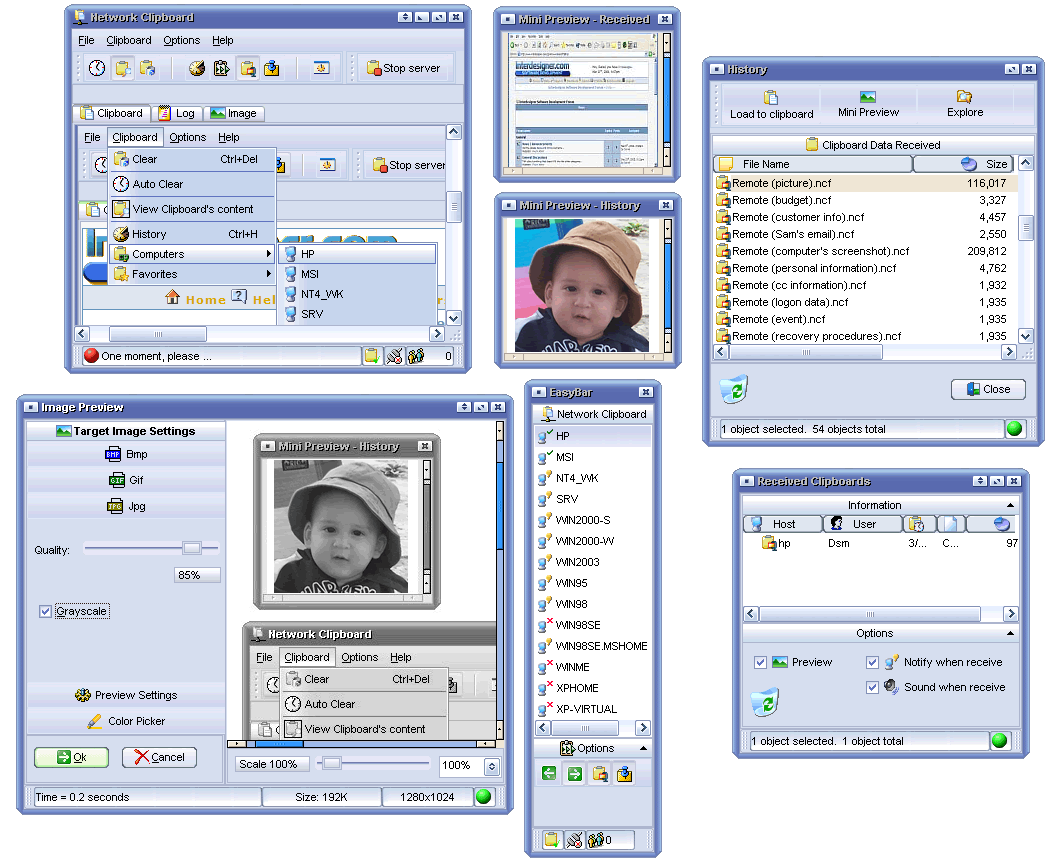
Task: Expand the Favorites submenu
Action: point(191,274)
